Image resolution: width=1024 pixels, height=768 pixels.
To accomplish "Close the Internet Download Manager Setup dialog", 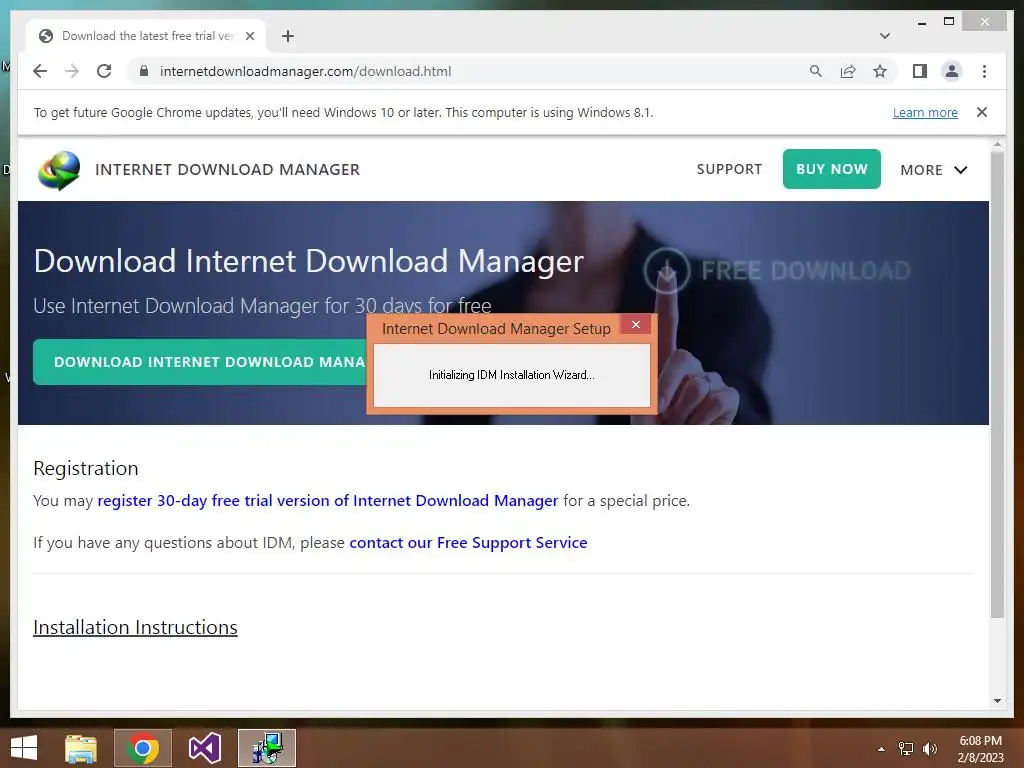I will pos(635,325).
